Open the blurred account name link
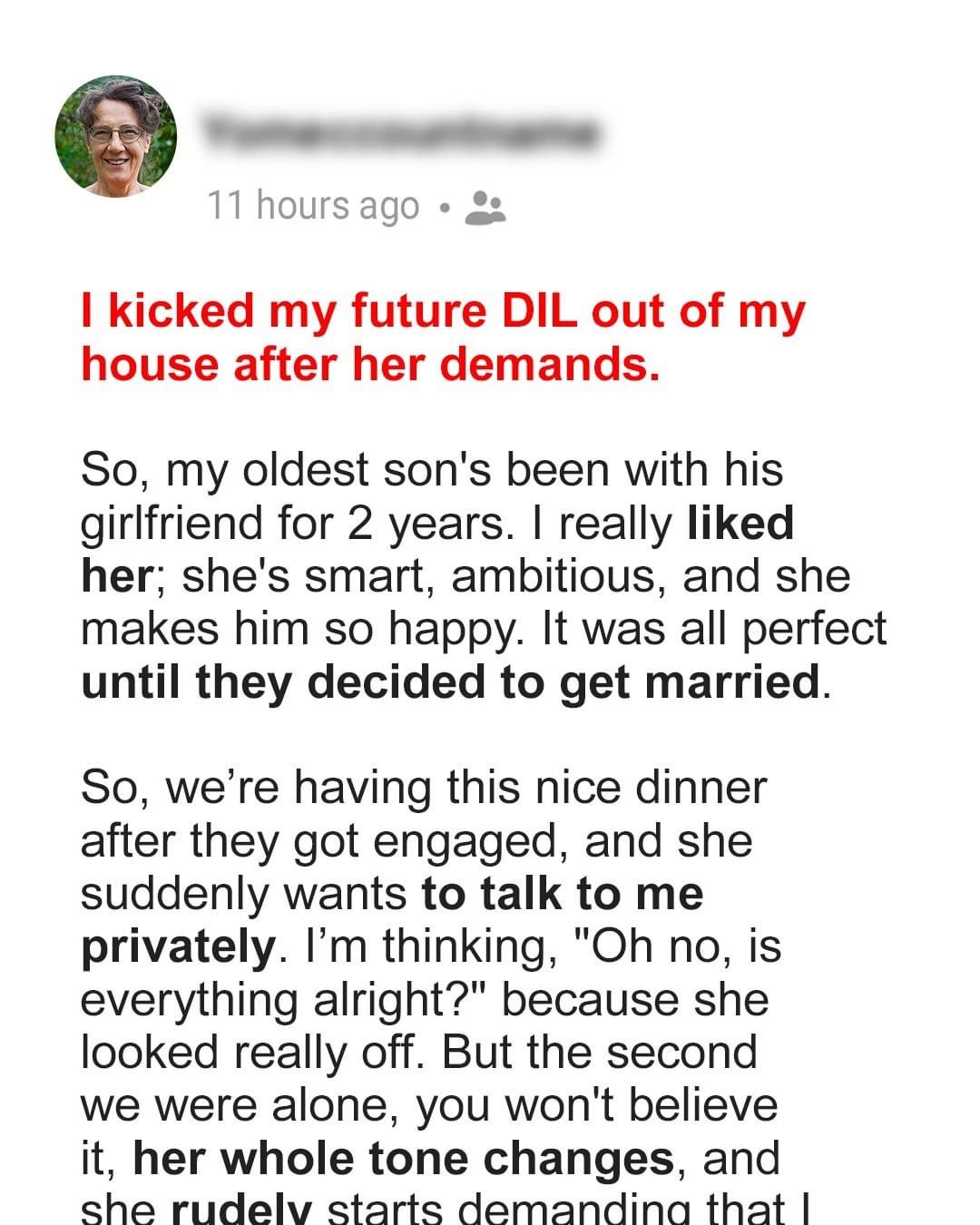Viewport: 980px width, 1225px height. coord(401,133)
